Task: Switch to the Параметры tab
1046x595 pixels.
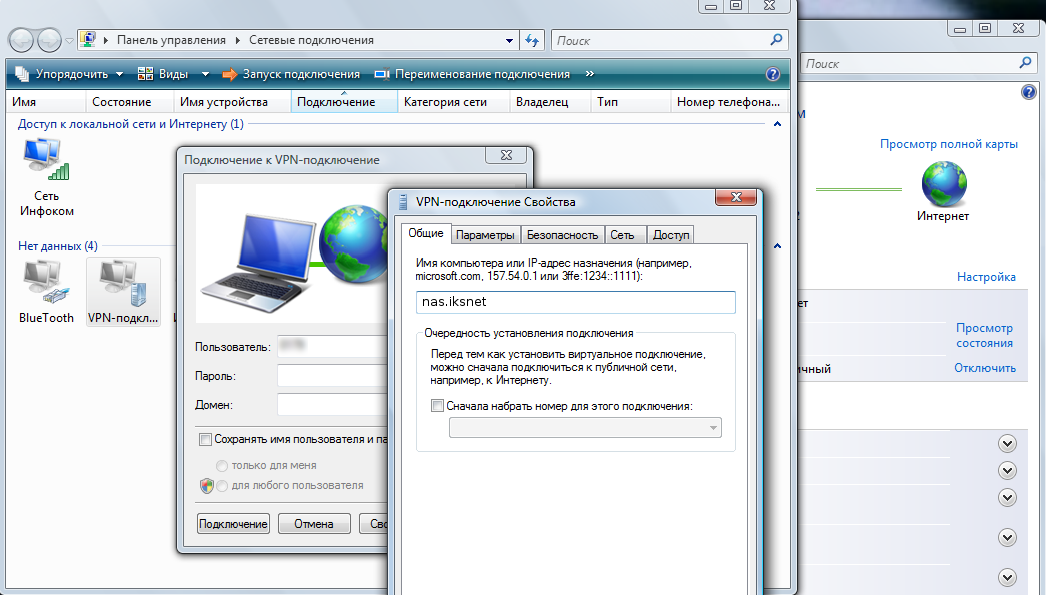Action: [485, 235]
